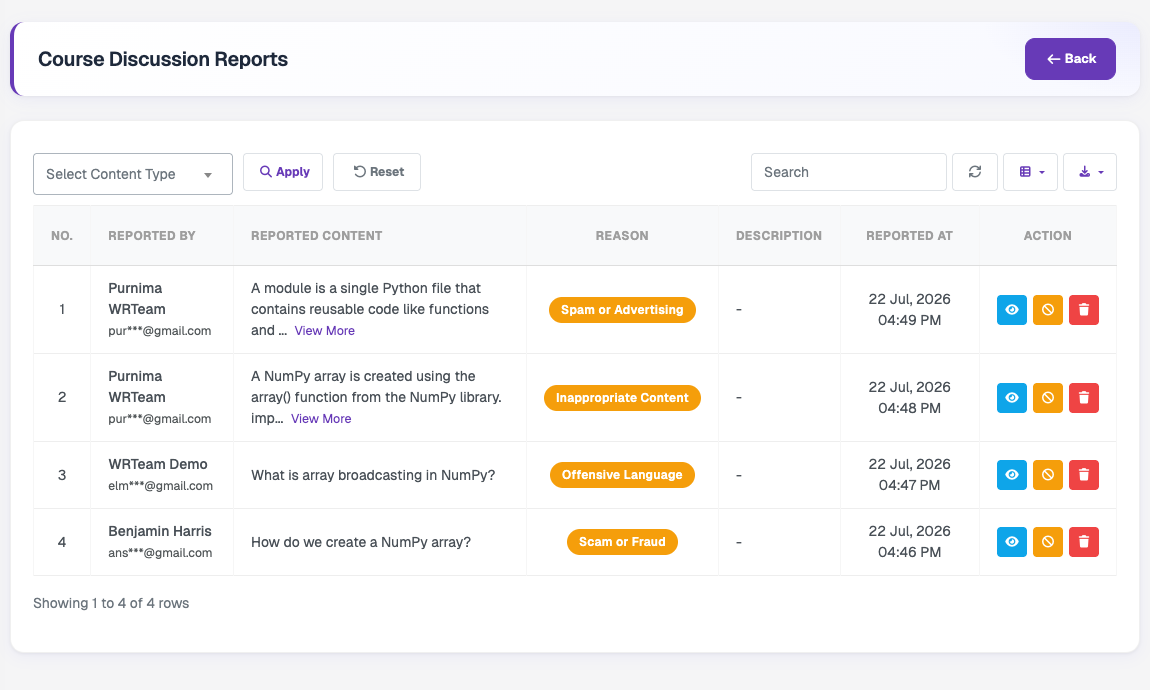Click the Scam or Fraud badge
The height and width of the screenshot is (690, 1150).
click(x=622, y=542)
